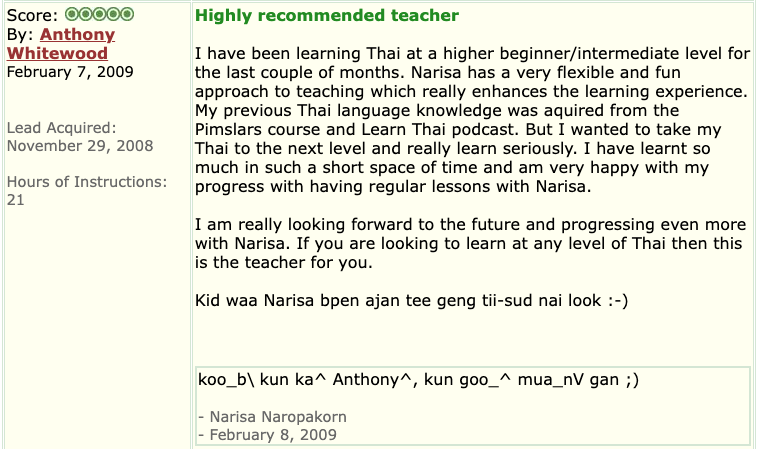Image resolution: width=757 pixels, height=449 pixels.
Task: Click the 'Score:' label text
Action: (32, 15)
